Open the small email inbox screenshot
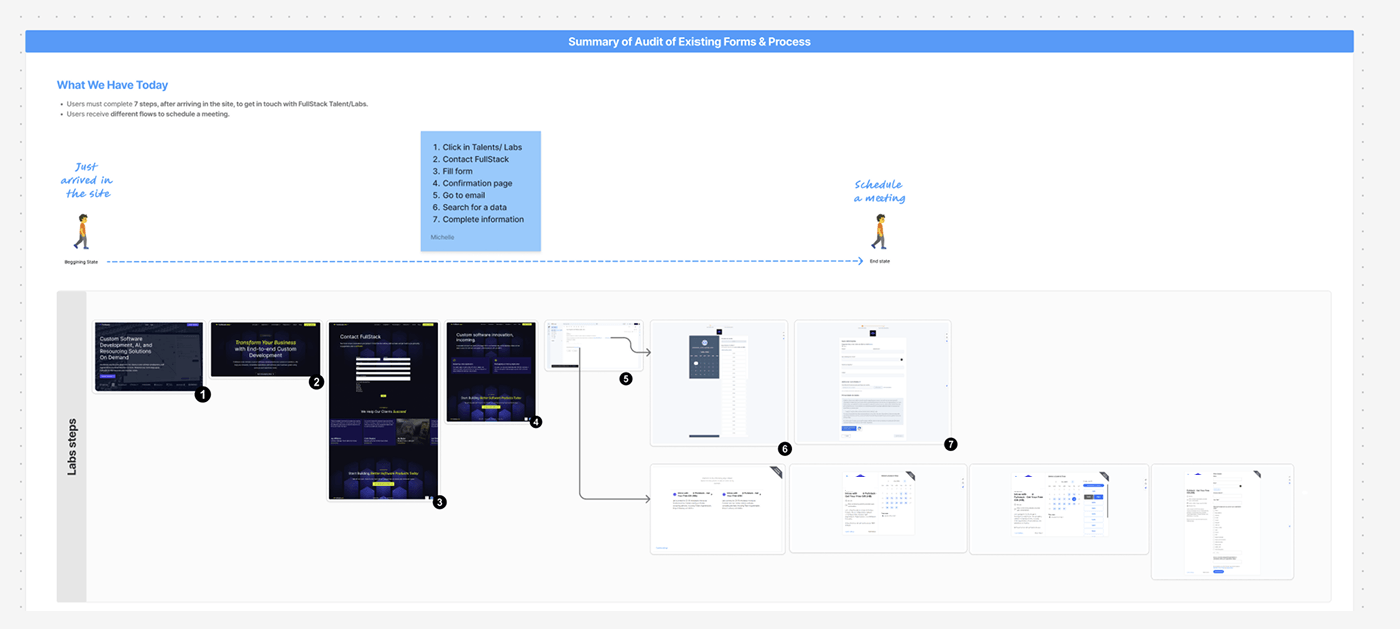Image resolution: width=1400 pixels, height=629 pixels. 594,346
